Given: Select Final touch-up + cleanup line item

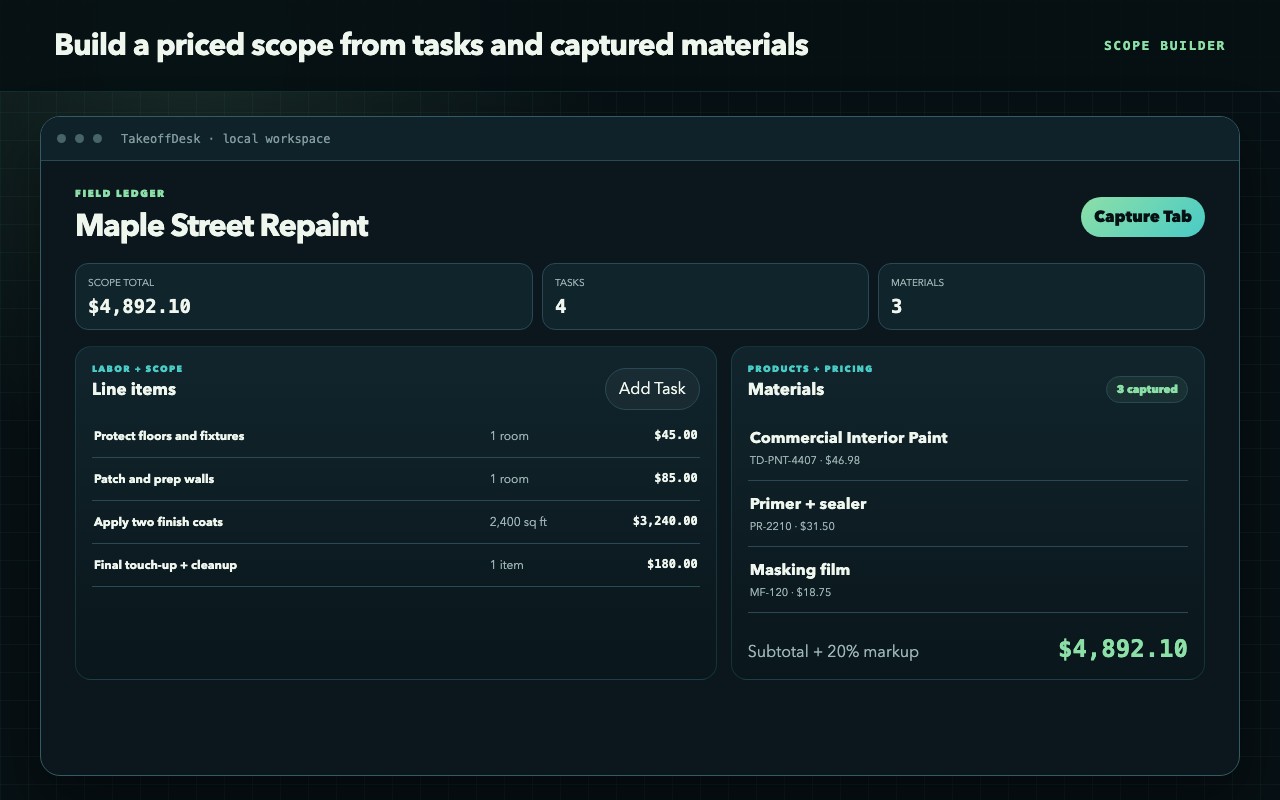Looking at the screenshot, I should tap(396, 565).
